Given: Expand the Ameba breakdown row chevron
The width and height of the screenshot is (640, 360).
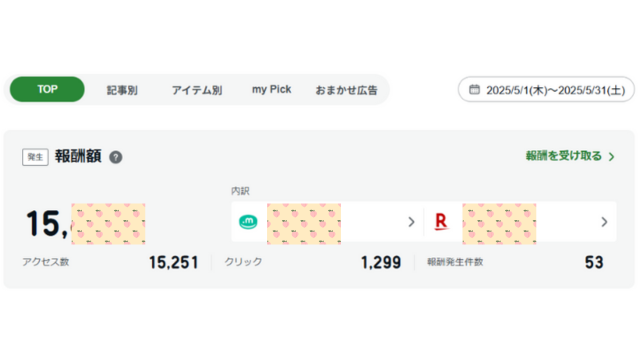Looking at the screenshot, I should (411, 222).
